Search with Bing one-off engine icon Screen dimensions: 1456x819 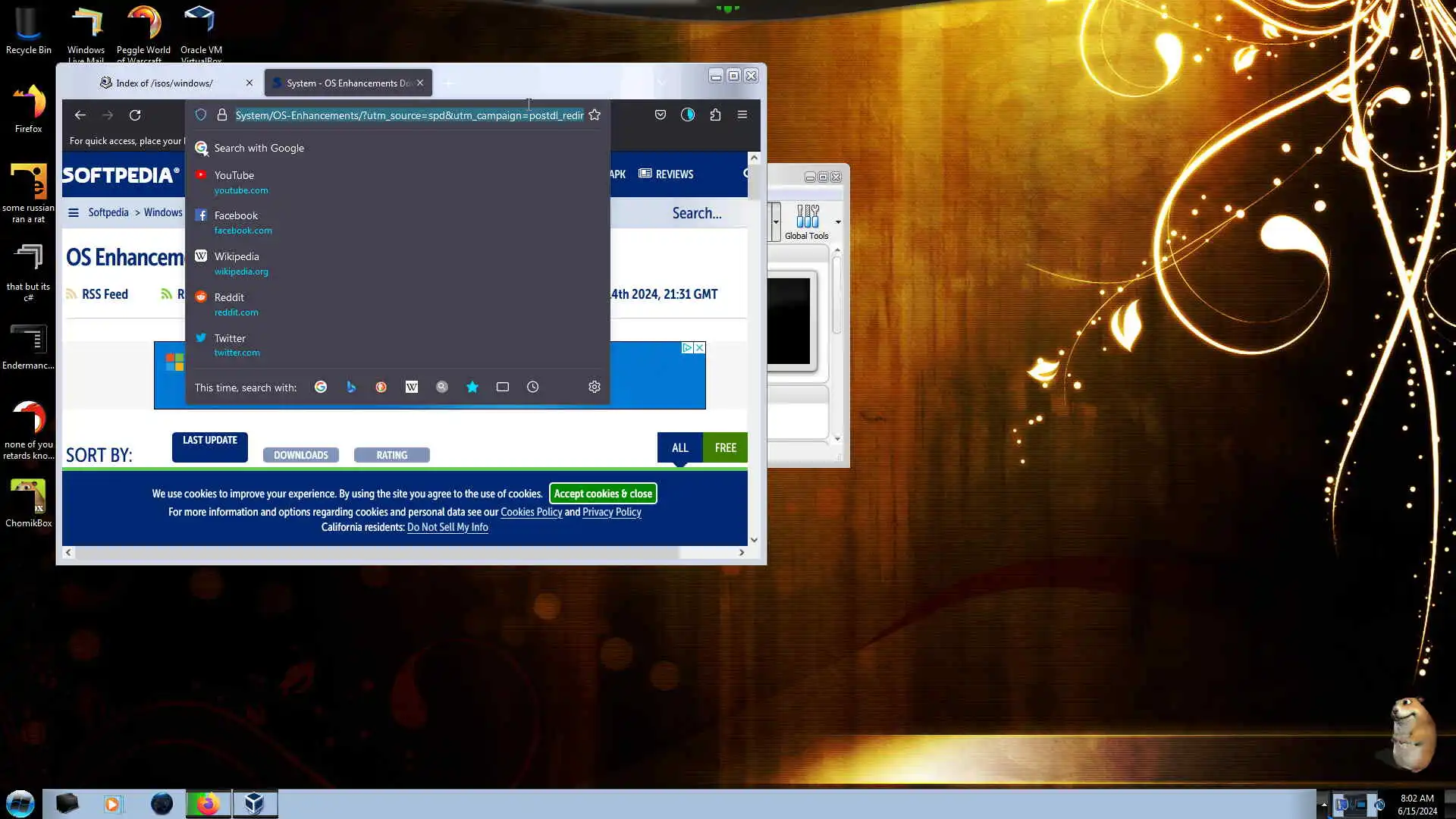[351, 388]
